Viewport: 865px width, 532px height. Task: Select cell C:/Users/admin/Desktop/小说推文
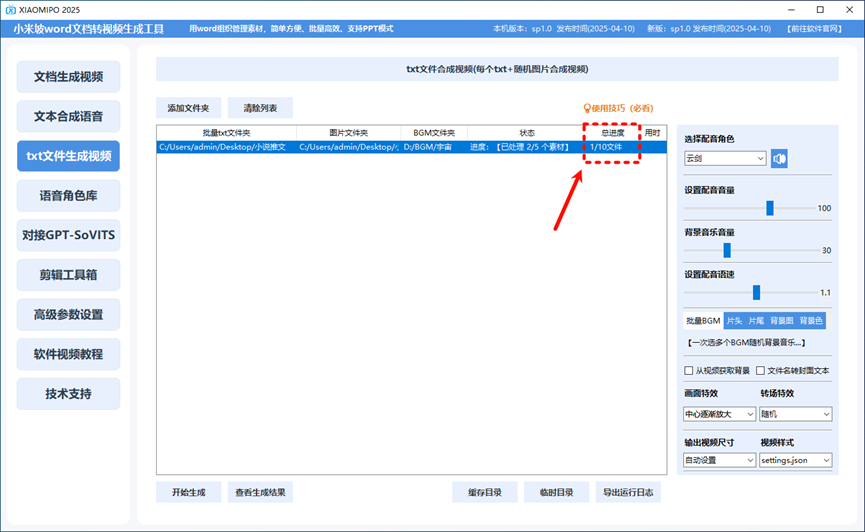[x=226, y=147]
